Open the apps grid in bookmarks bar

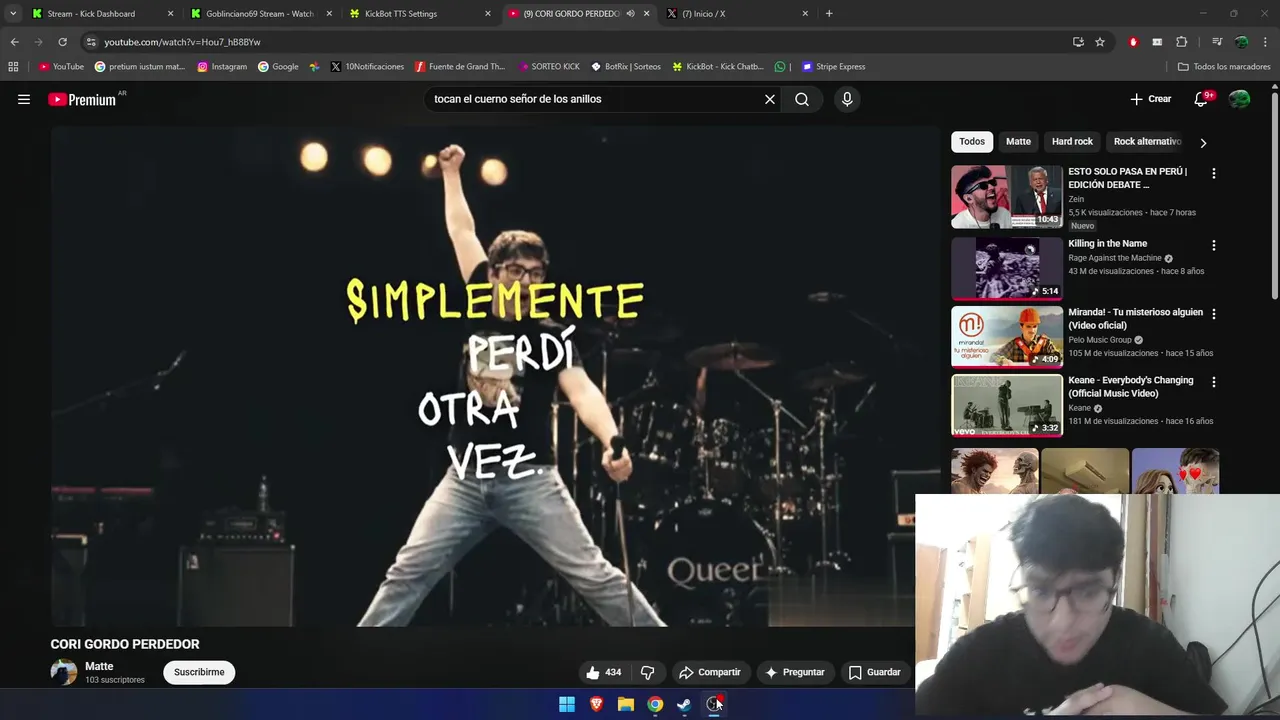pyautogui.click(x=13, y=67)
